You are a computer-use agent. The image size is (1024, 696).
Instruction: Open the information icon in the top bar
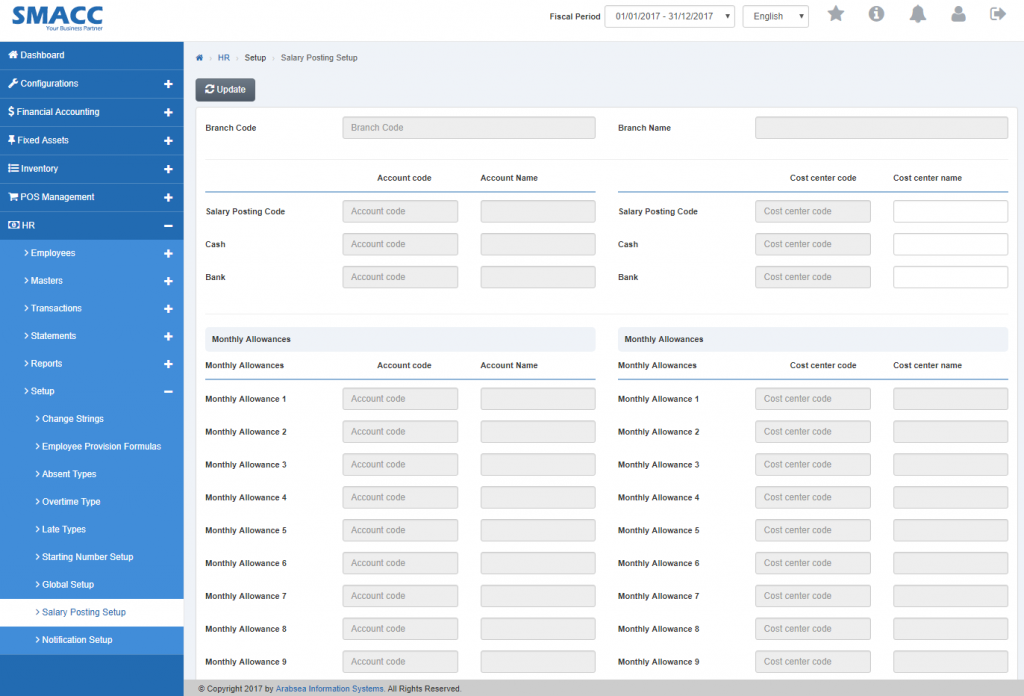(x=877, y=15)
